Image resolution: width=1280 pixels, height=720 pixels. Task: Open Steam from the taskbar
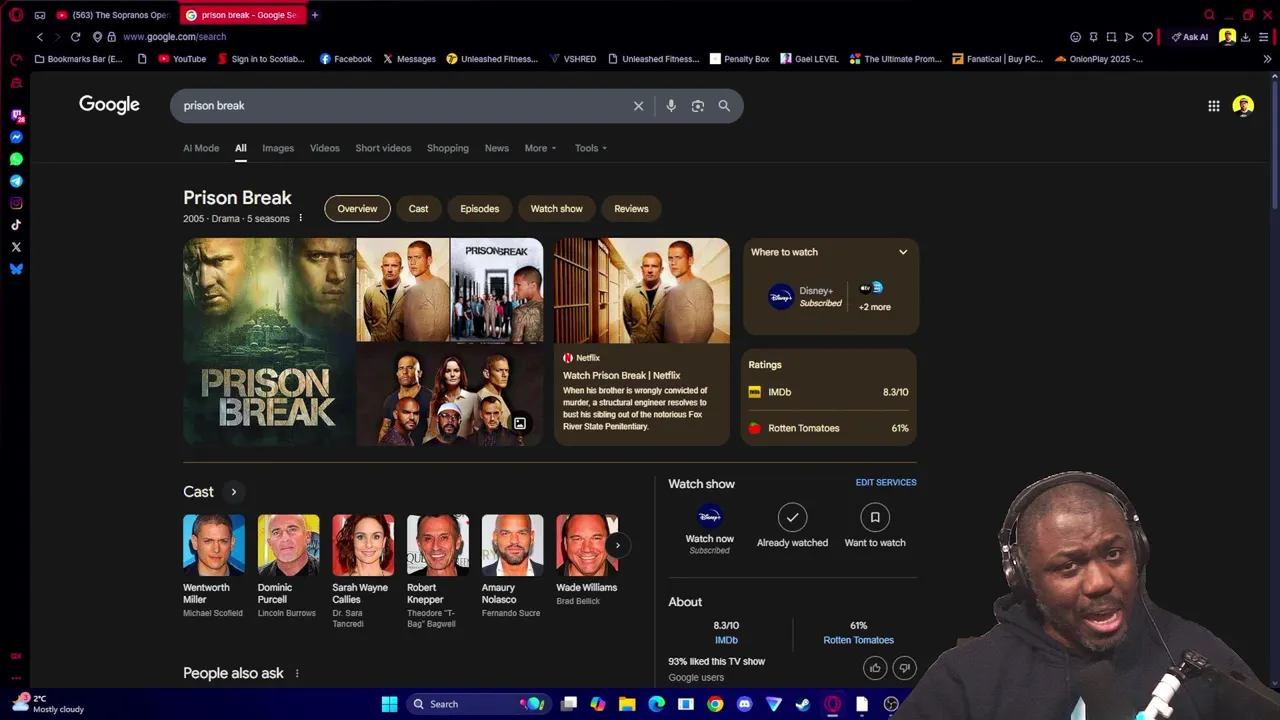tap(803, 704)
